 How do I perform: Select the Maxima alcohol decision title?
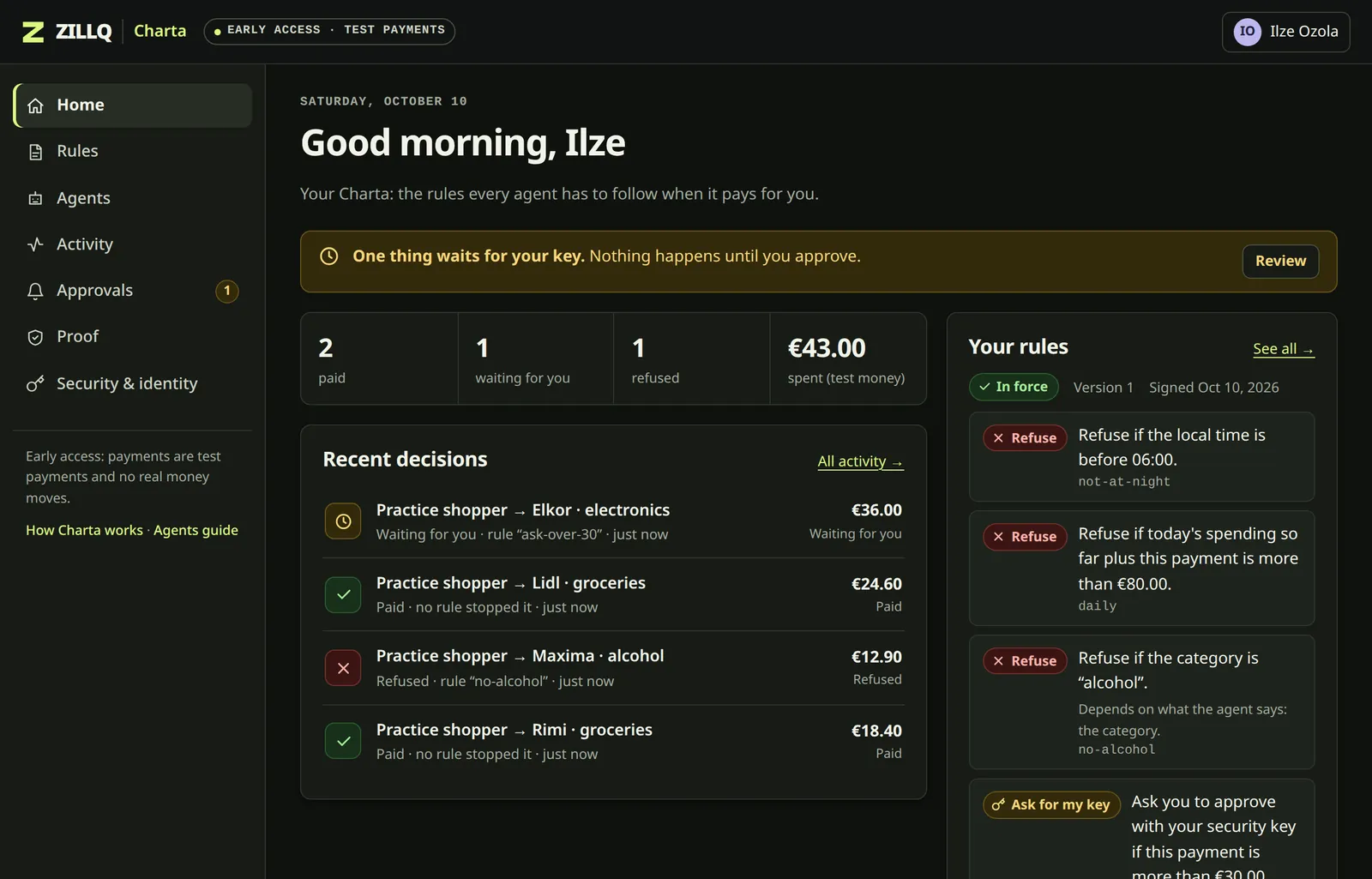[521, 656]
